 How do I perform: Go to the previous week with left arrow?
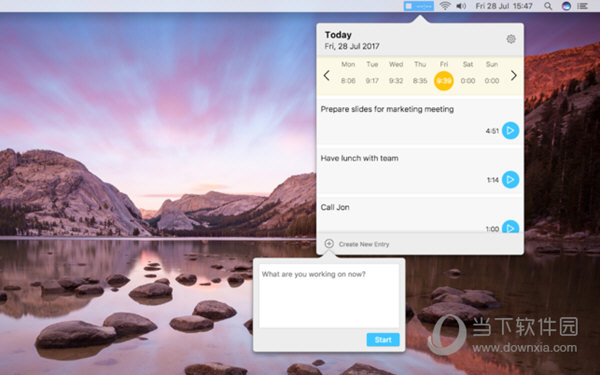tap(326, 76)
